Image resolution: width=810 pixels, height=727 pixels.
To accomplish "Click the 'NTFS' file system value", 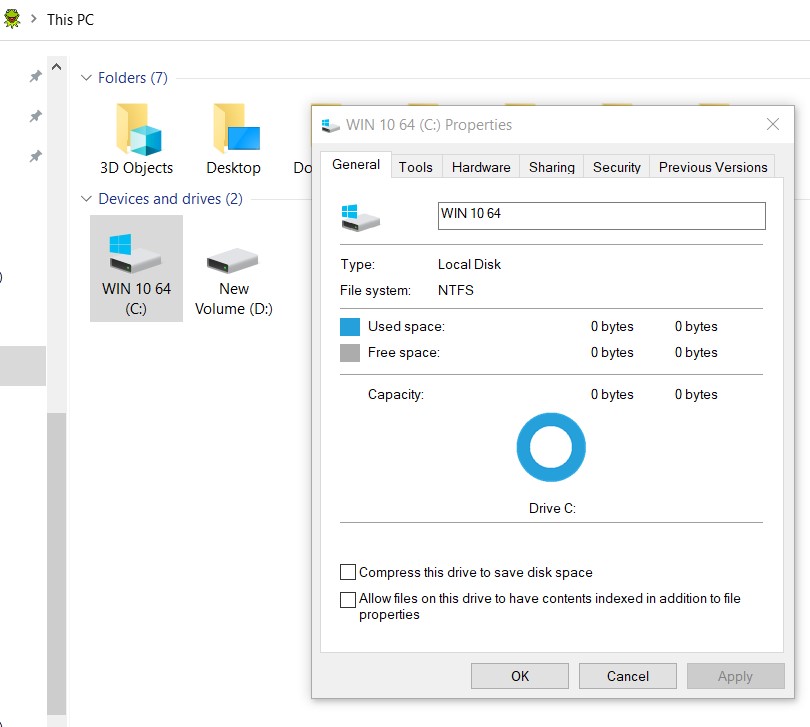I will pyautogui.click(x=456, y=290).
